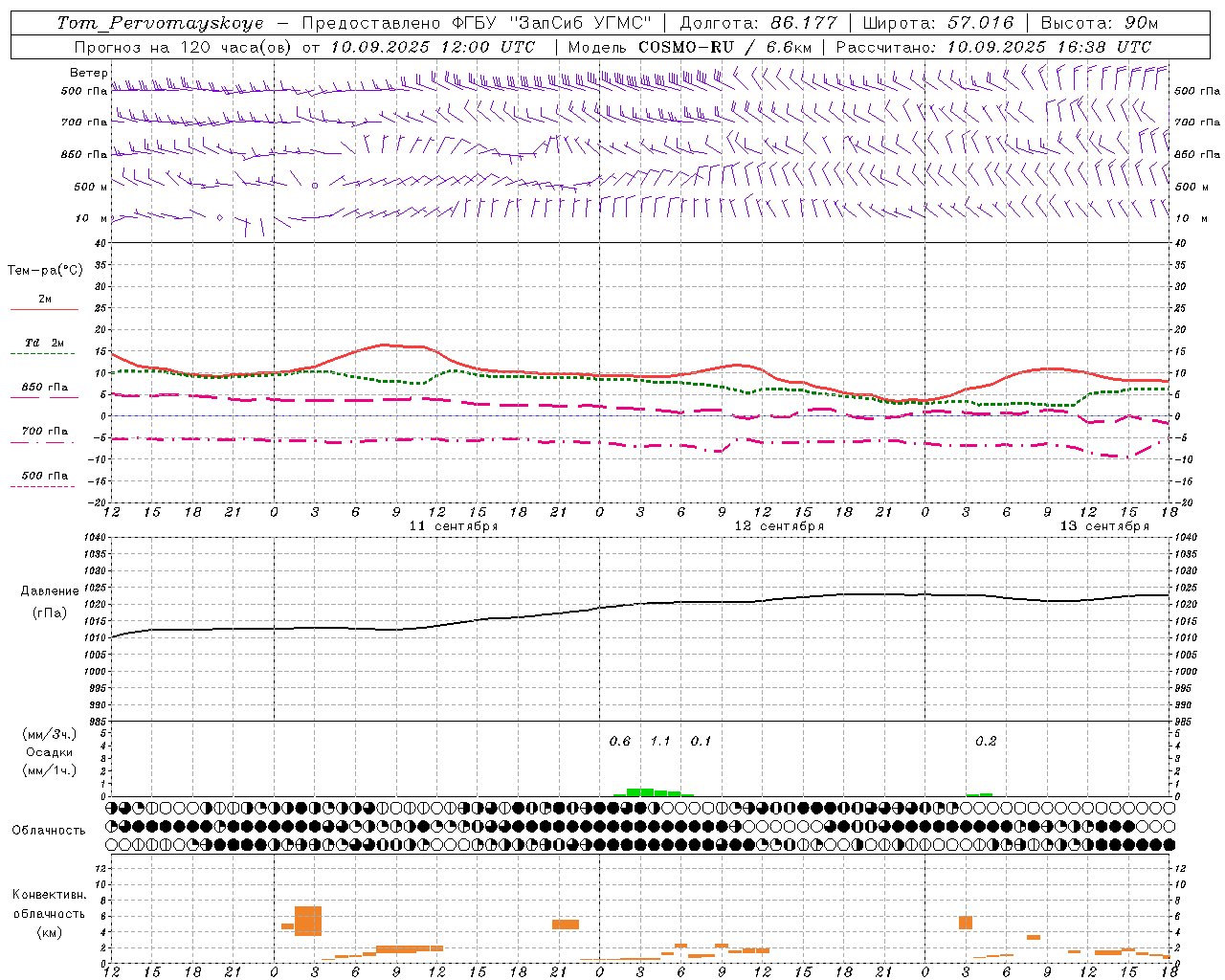This screenshot has height=980, width=1225.
Task: Click the tallest orange convective cloud block
Action: point(308,921)
